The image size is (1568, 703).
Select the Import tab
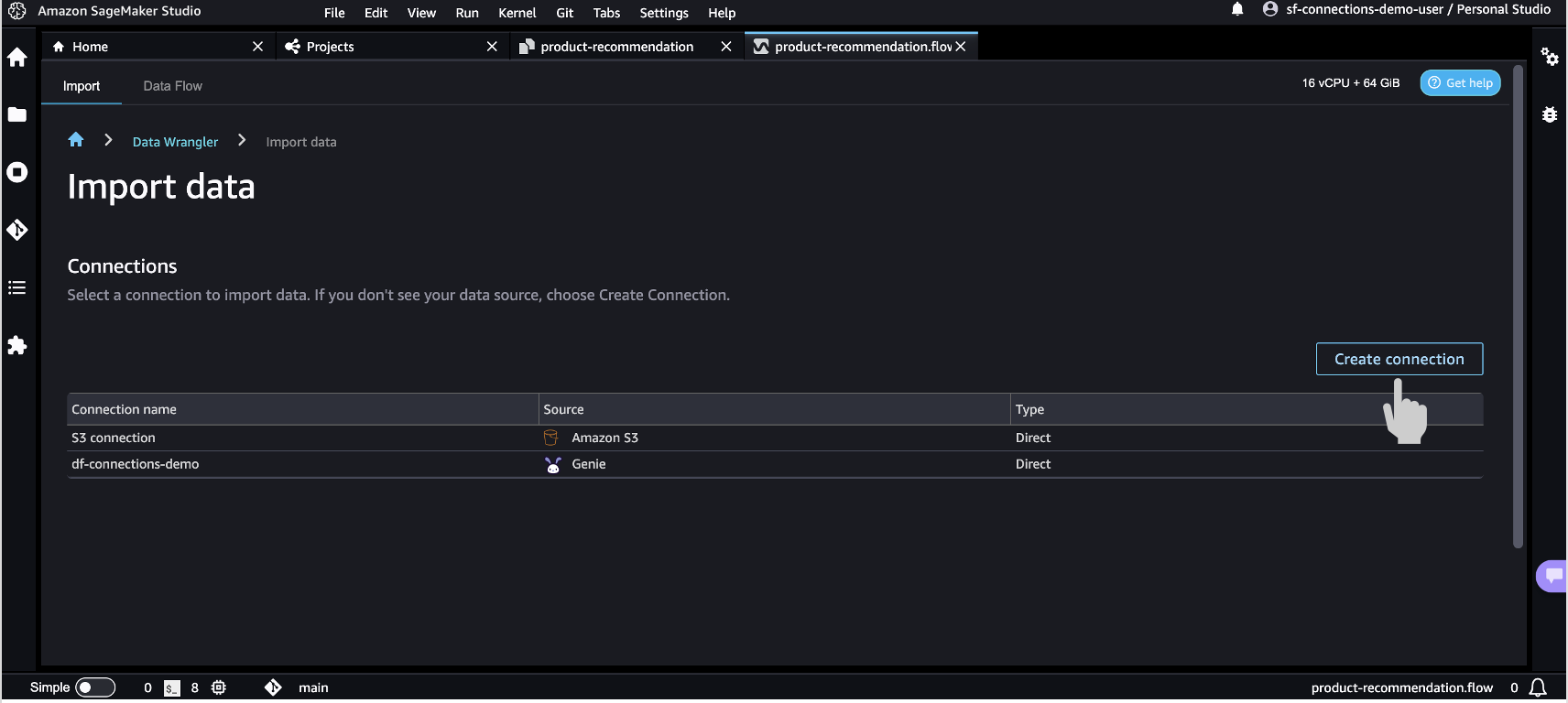coord(82,86)
